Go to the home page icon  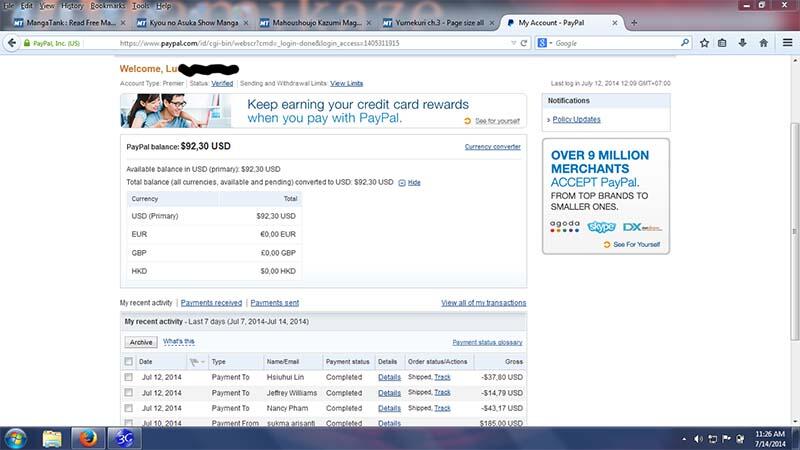pyautogui.click(x=763, y=43)
